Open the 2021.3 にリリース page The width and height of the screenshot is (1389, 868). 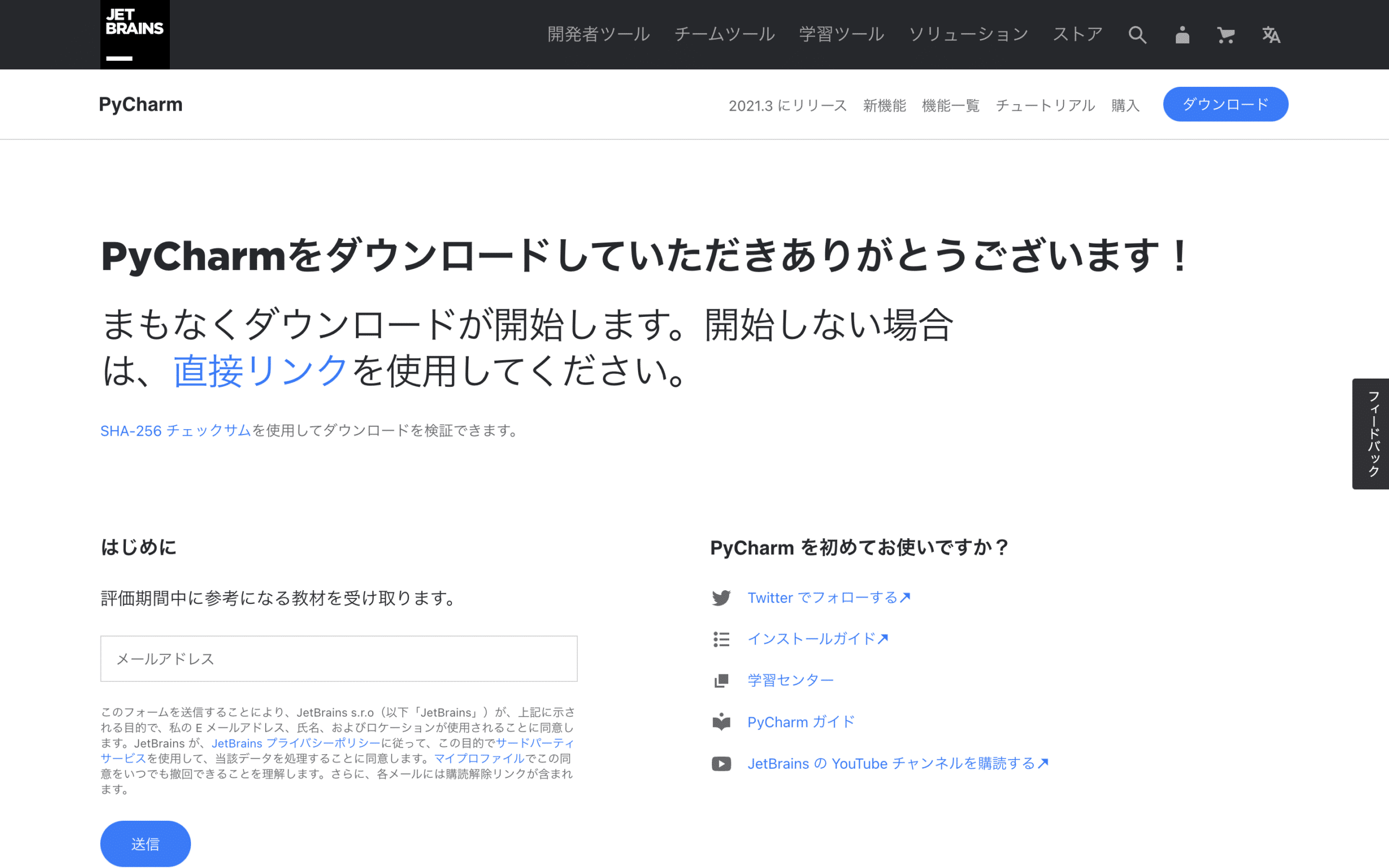point(787,106)
